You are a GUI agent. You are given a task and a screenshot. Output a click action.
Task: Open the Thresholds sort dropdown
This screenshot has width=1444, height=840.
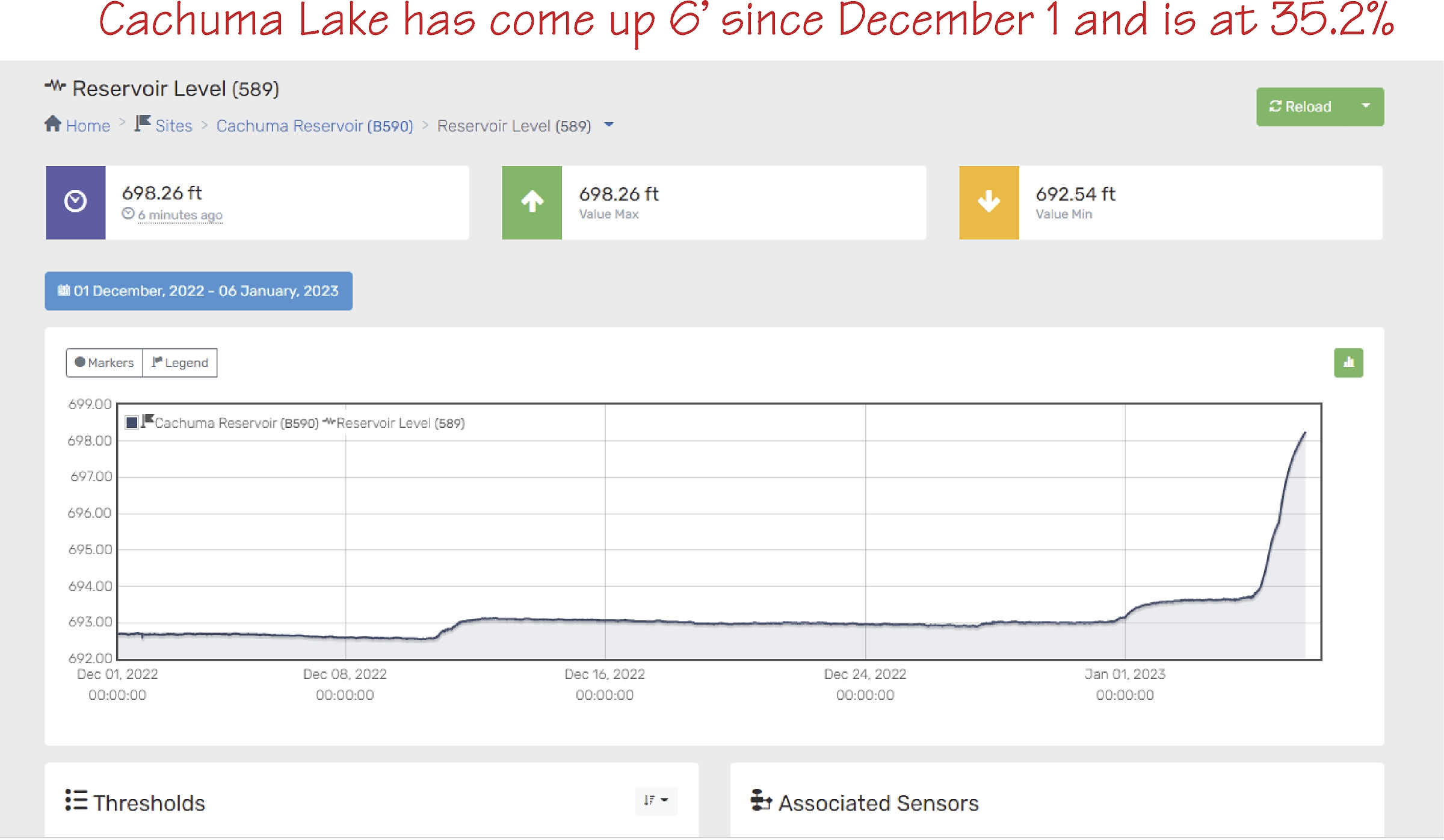coord(656,800)
